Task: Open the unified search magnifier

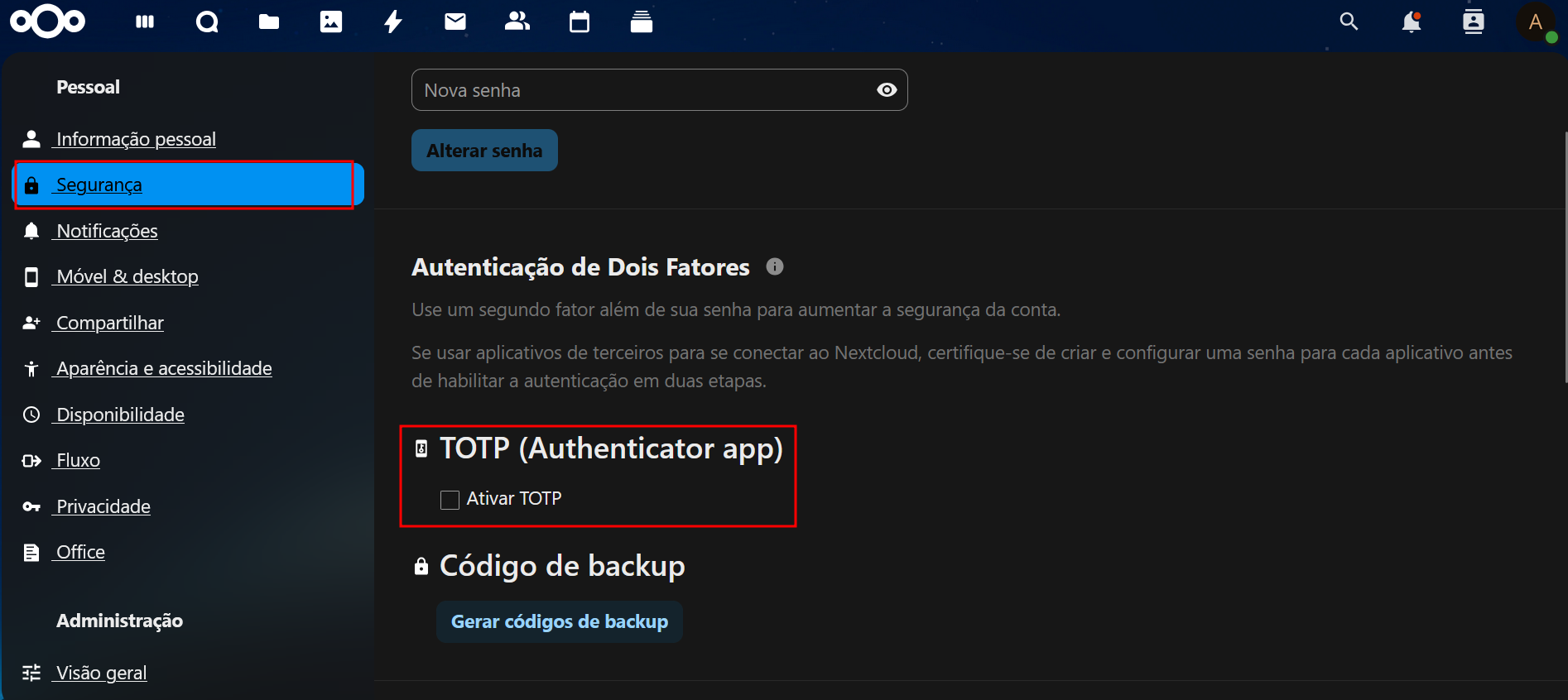Action: (1349, 22)
